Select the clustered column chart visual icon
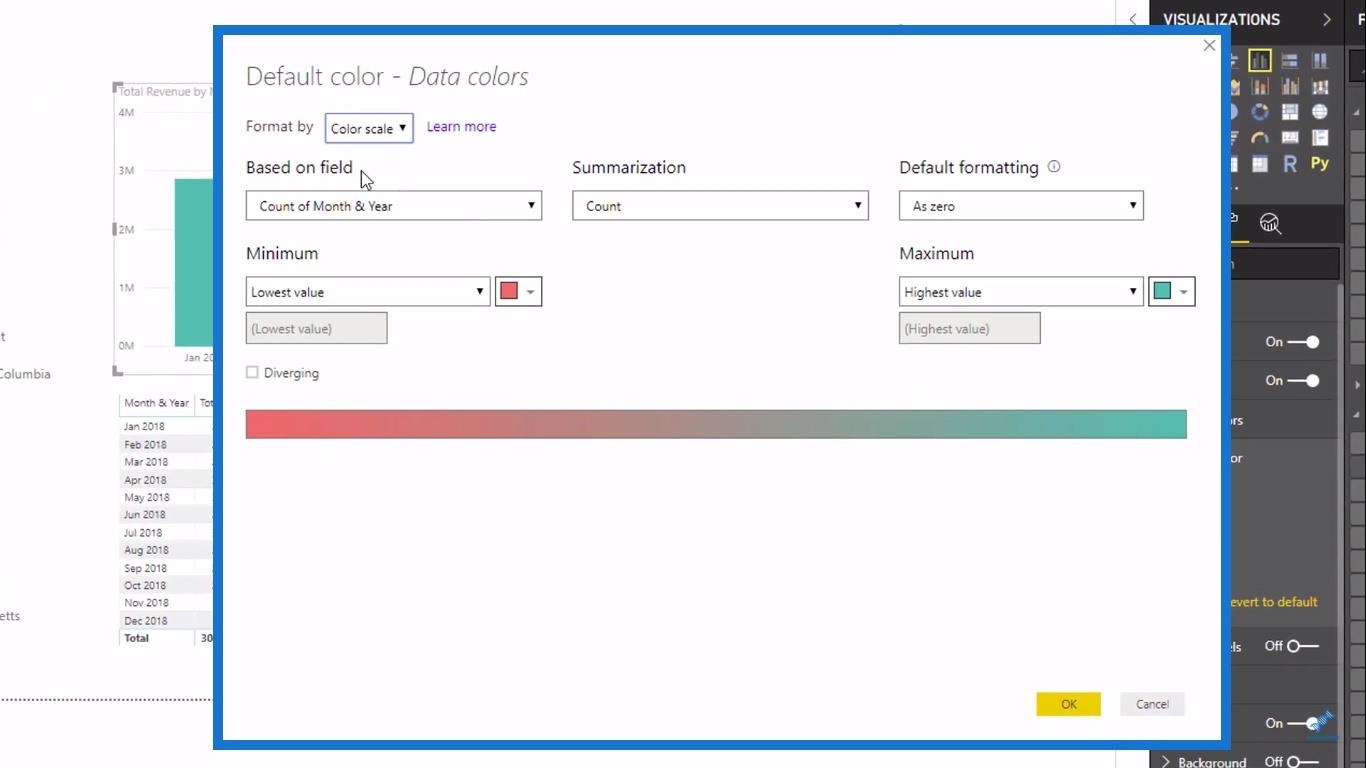The image size is (1366, 768). click(x=1260, y=61)
